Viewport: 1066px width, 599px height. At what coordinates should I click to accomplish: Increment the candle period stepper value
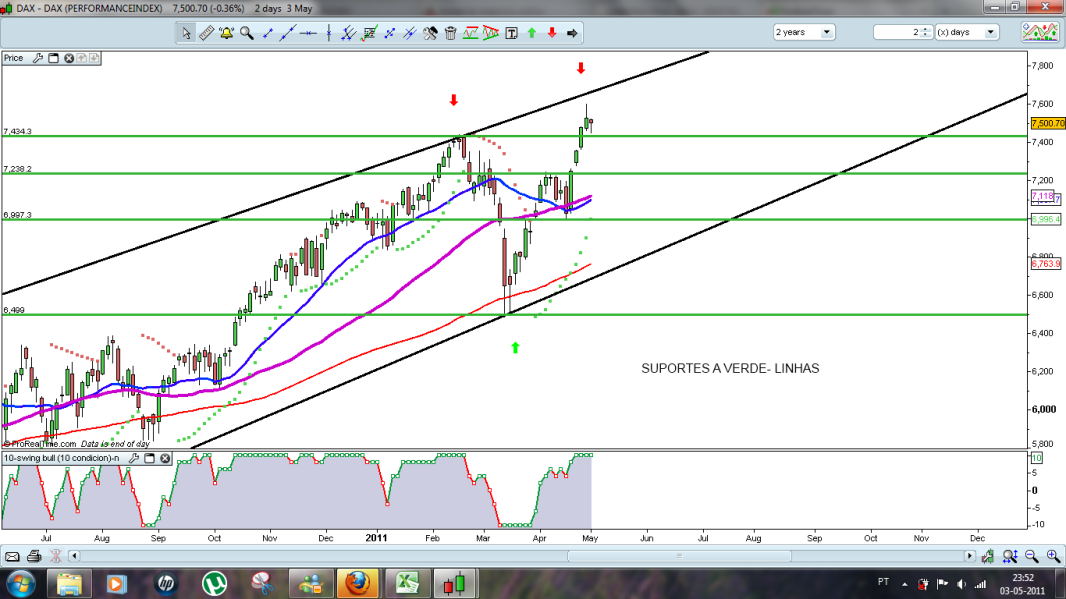coord(925,27)
